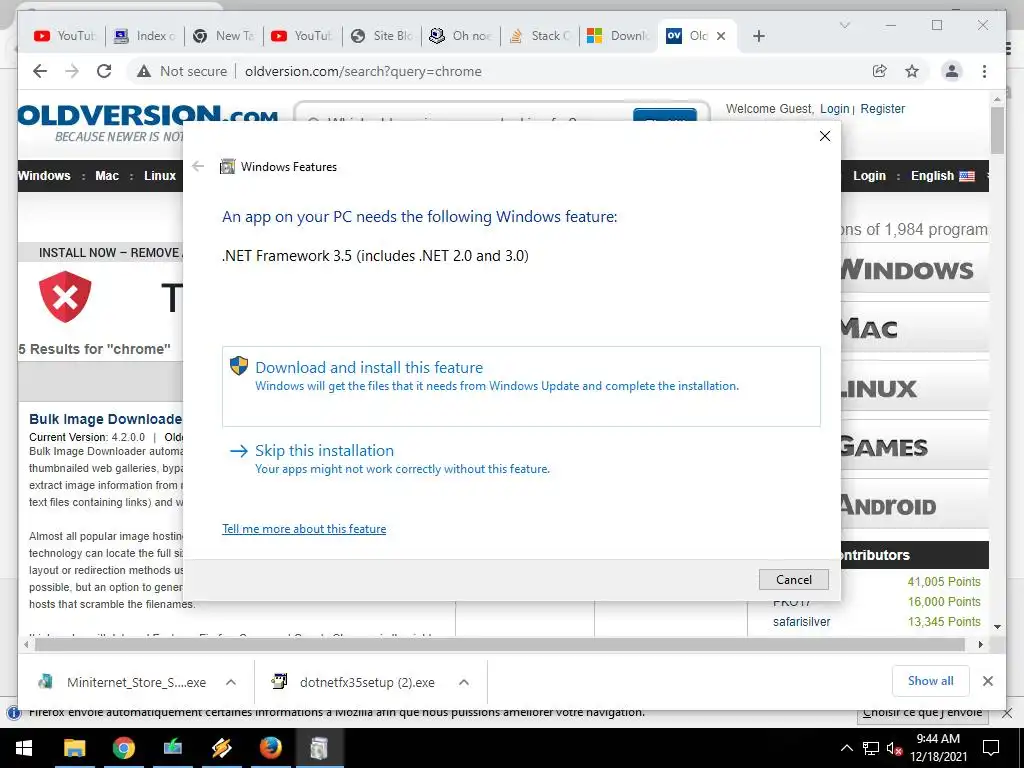Screen dimensions: 1024x768
Task: Switch to the Site Blocked tab
Action: tap(382, 36)
